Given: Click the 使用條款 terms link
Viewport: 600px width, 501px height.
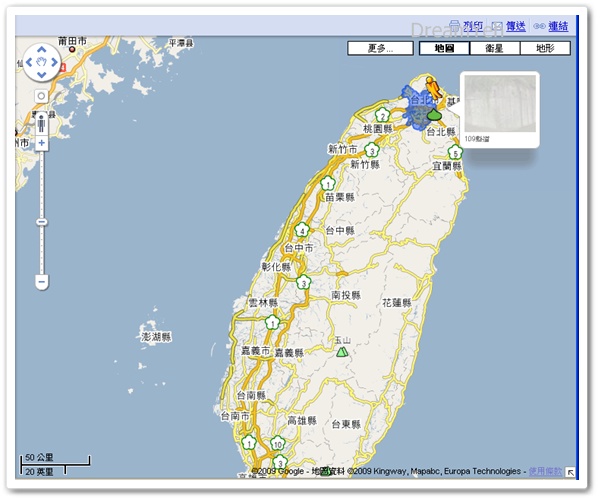Looking at the screenshot, I should pos(545,471).
